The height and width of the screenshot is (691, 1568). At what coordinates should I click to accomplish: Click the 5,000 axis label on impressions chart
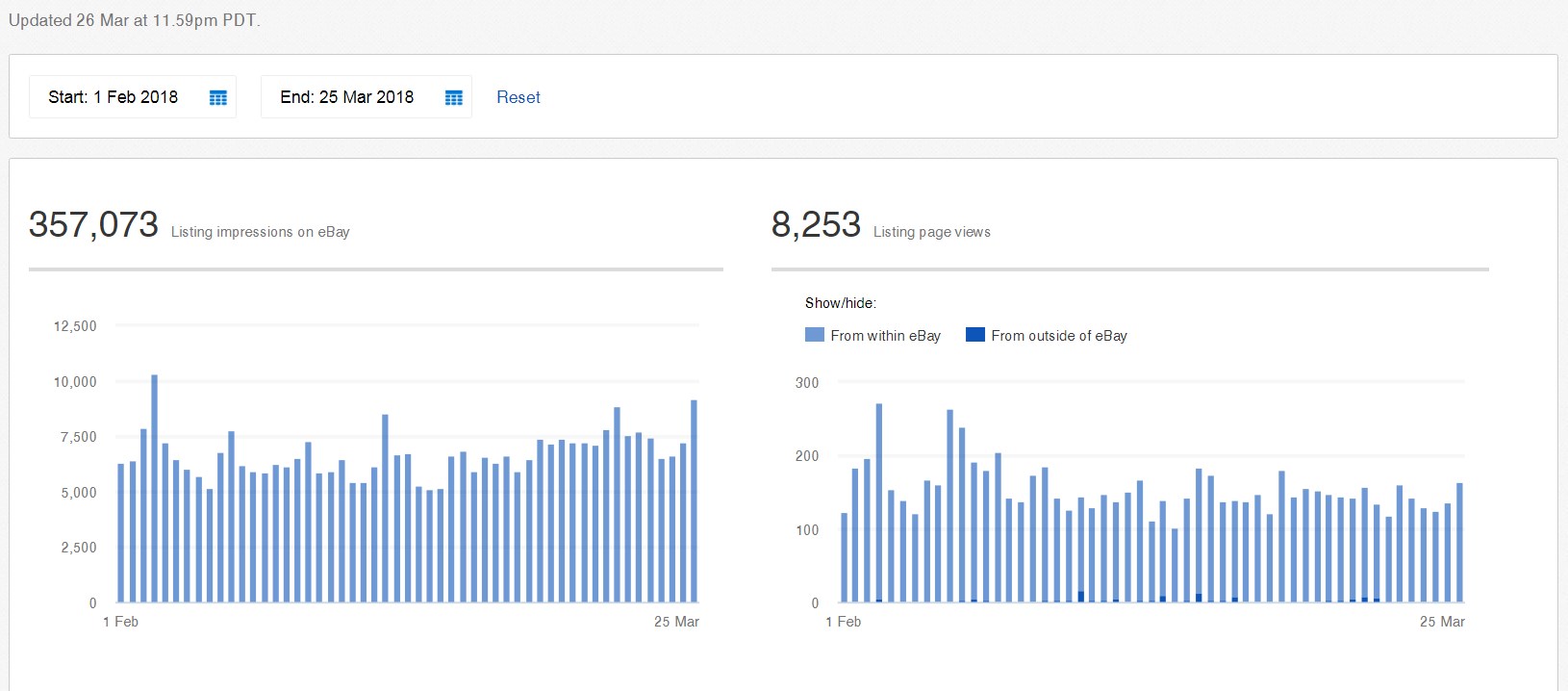[x=78, y=493]
